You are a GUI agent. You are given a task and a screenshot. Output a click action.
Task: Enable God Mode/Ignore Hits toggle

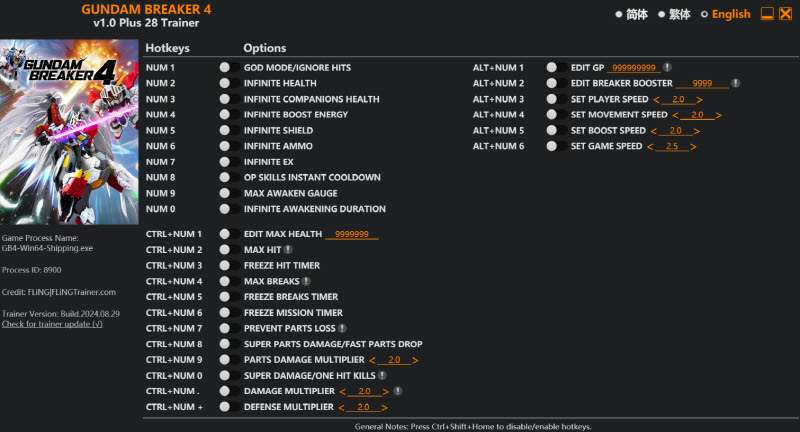[225, 67]
